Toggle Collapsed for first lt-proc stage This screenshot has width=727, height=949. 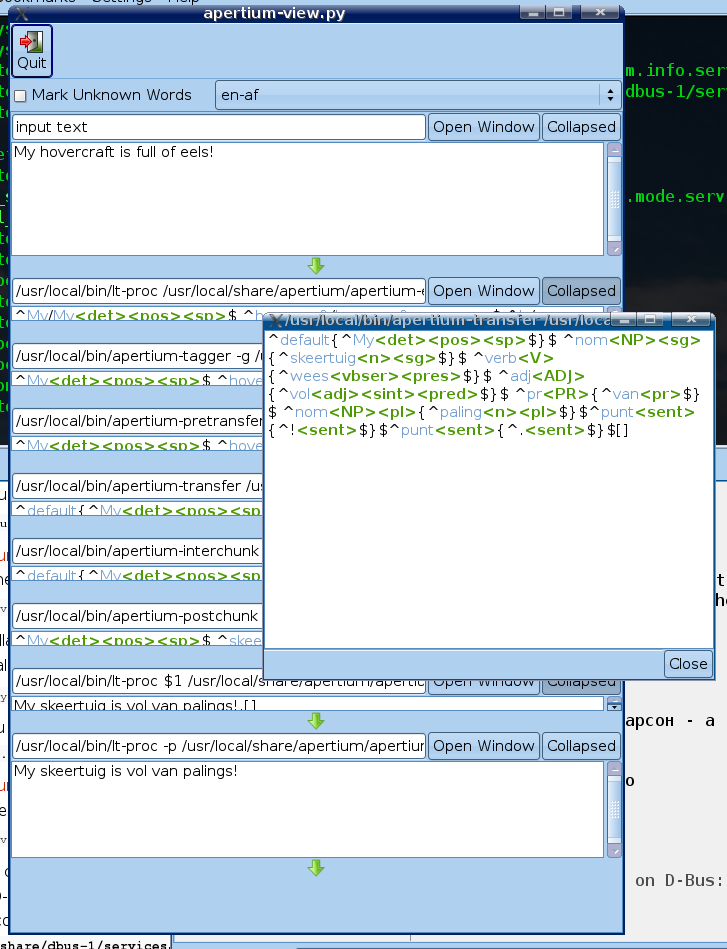tap(581, 291)
